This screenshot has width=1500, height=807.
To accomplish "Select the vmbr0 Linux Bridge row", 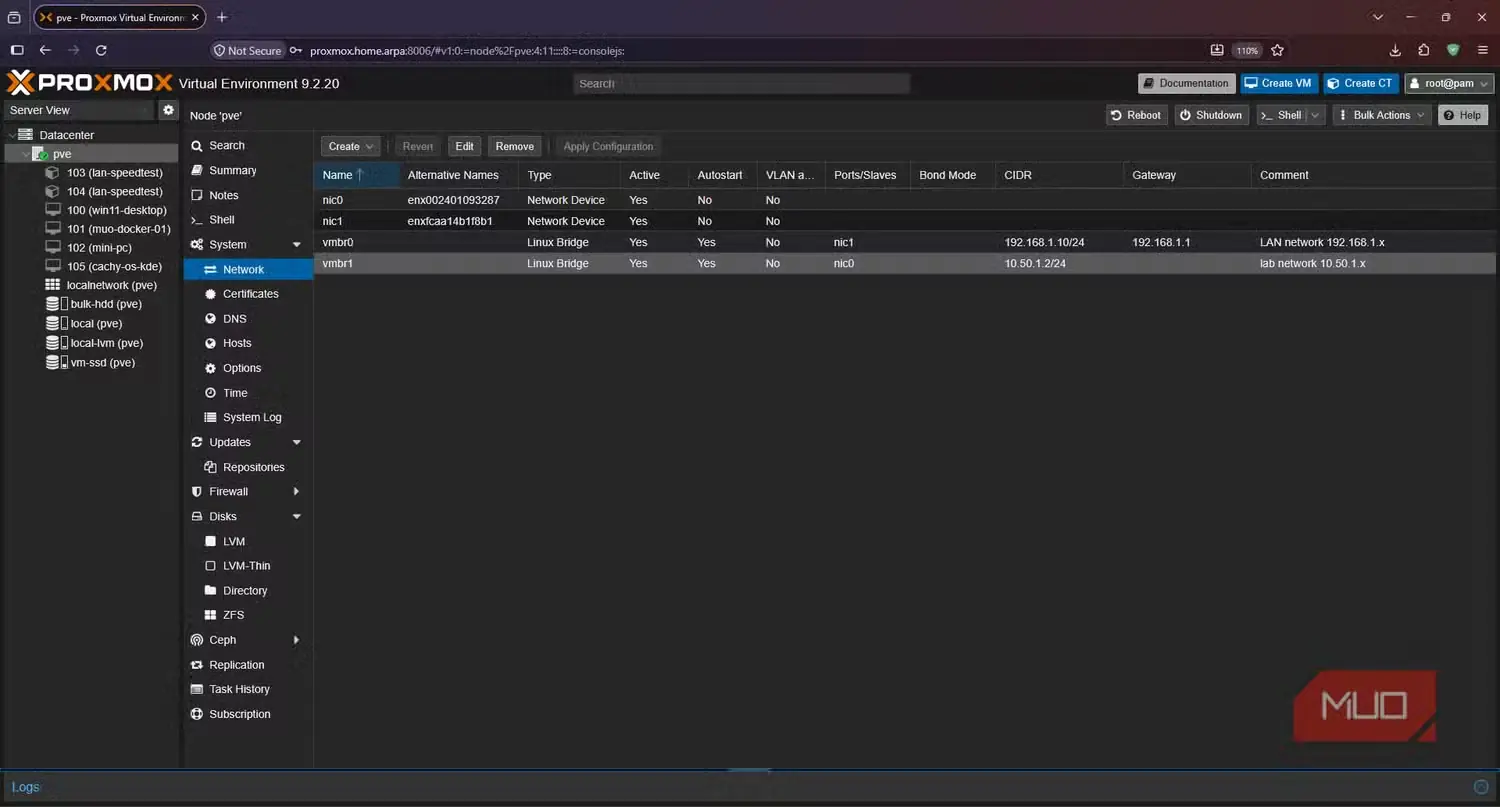I will coord(905,242).
